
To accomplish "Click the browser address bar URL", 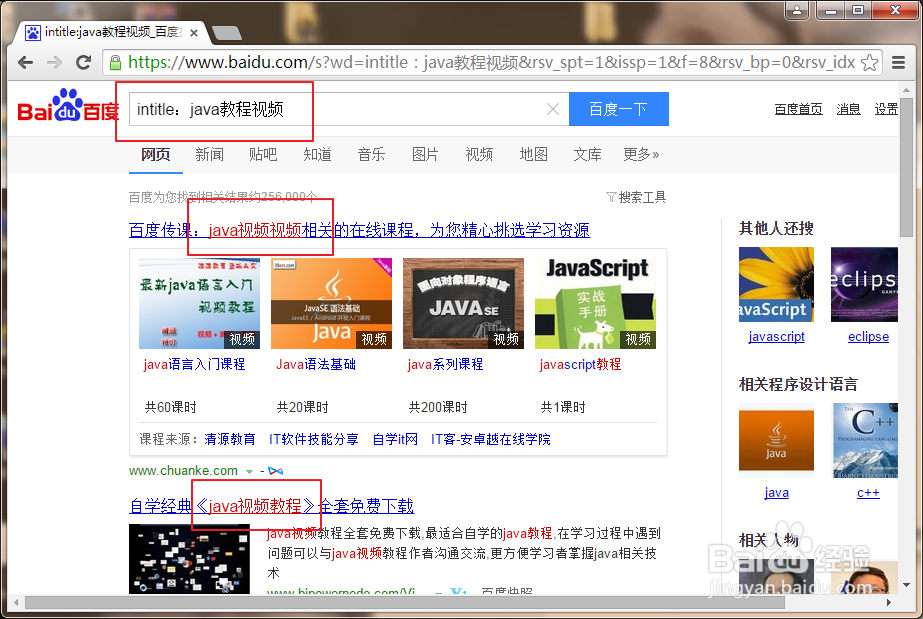I will (492, 62).
